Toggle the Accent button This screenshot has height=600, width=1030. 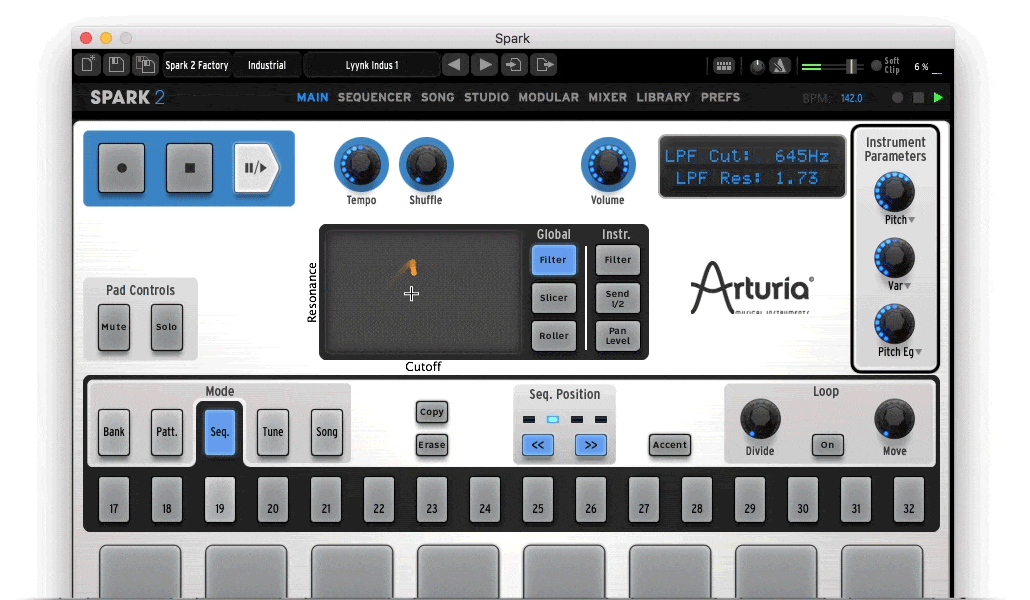point(669,445)
